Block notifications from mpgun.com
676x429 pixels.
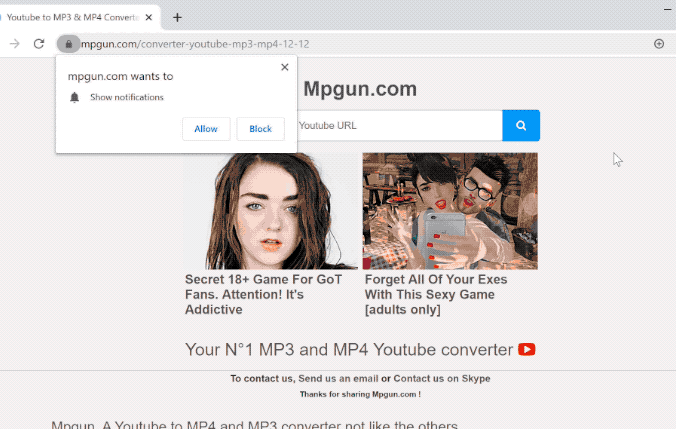260,129
